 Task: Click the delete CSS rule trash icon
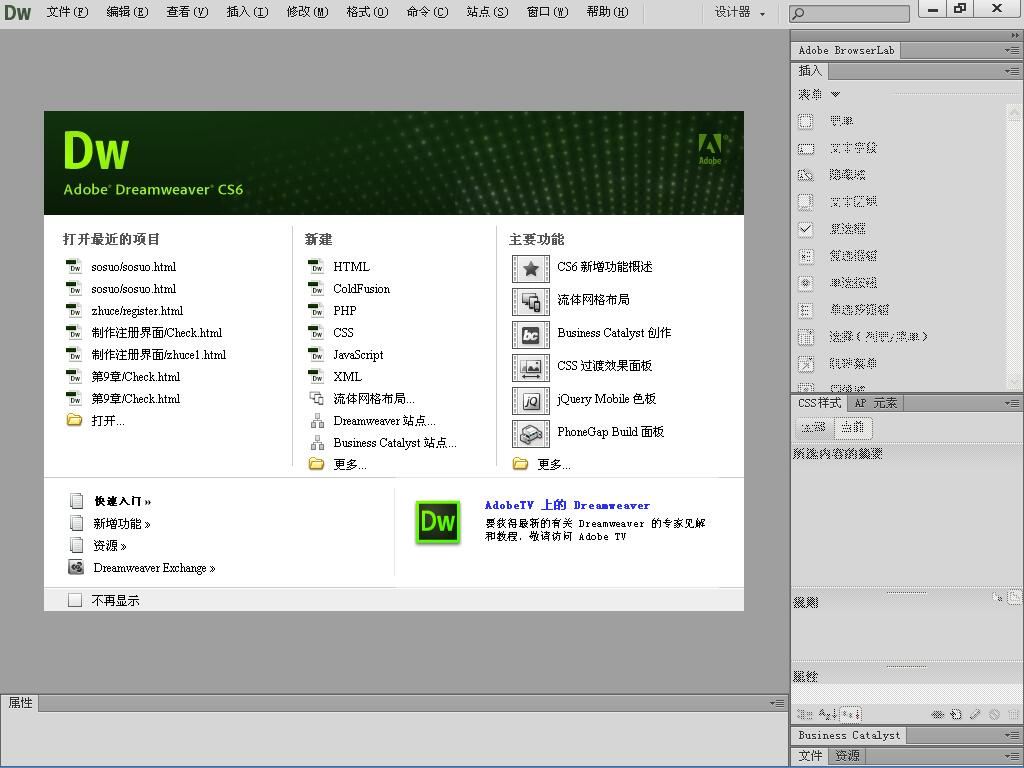click(1012, 714)
